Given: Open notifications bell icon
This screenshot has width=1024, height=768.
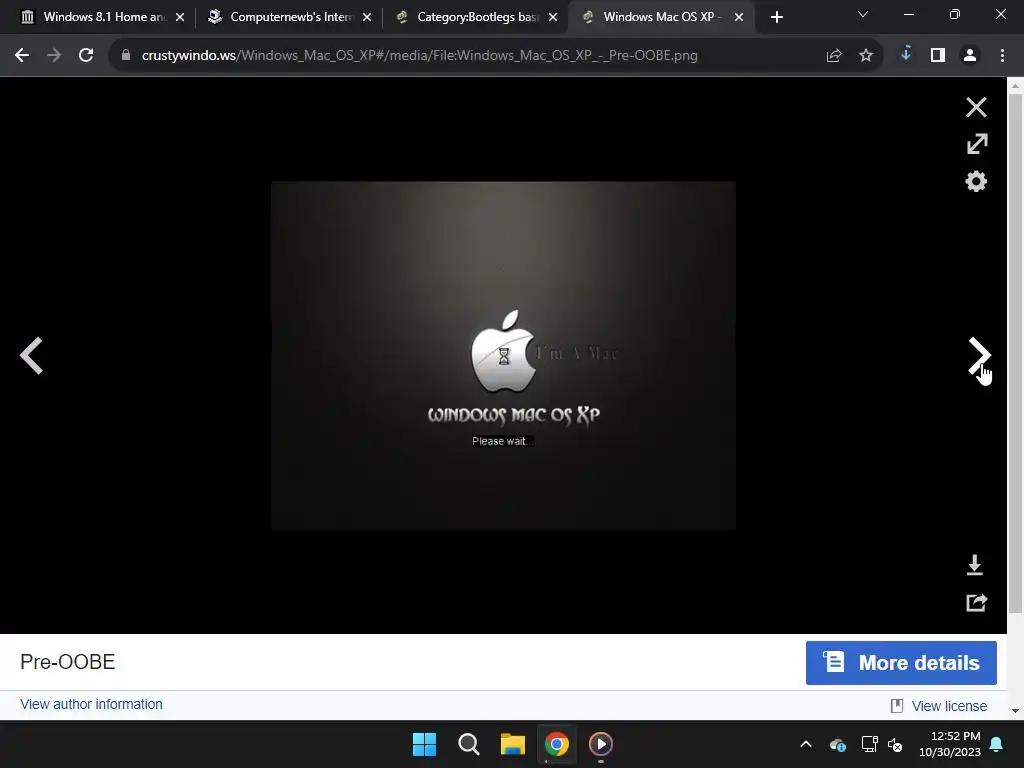Looking at the screenshot, I should click(997, 744).
